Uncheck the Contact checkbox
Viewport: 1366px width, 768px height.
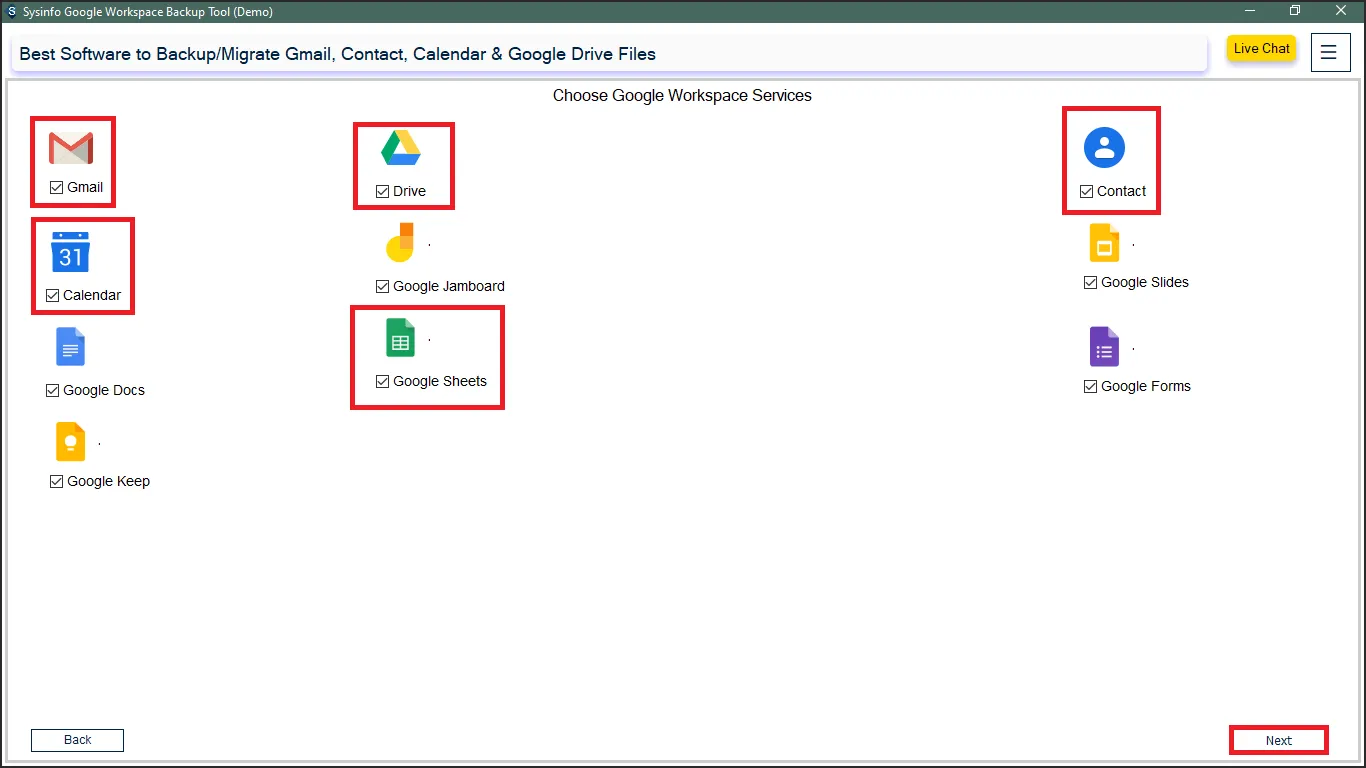tap(1087, 191)
